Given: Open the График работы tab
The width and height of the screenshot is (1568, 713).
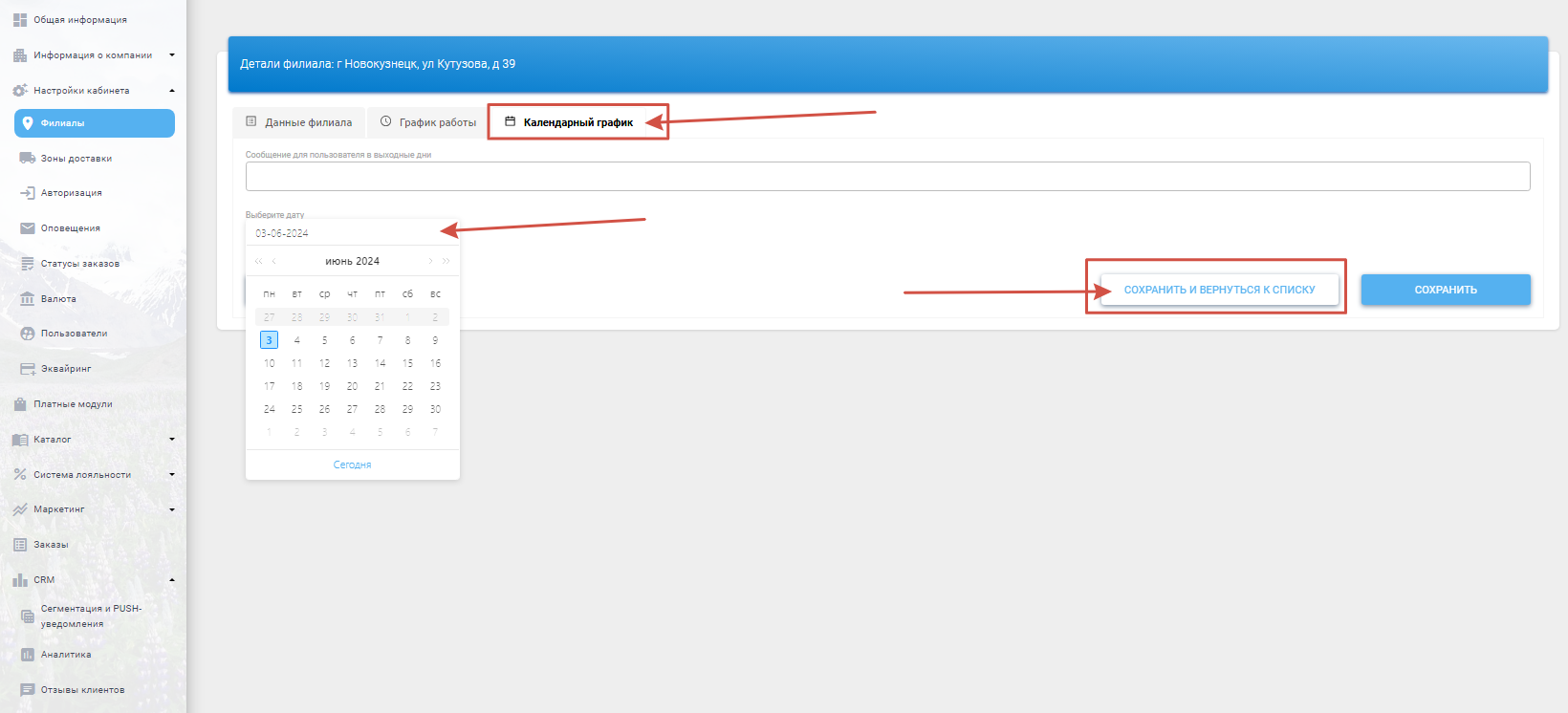Looking at the screenshot, I should pyautogui.click(x=427, y=122).
